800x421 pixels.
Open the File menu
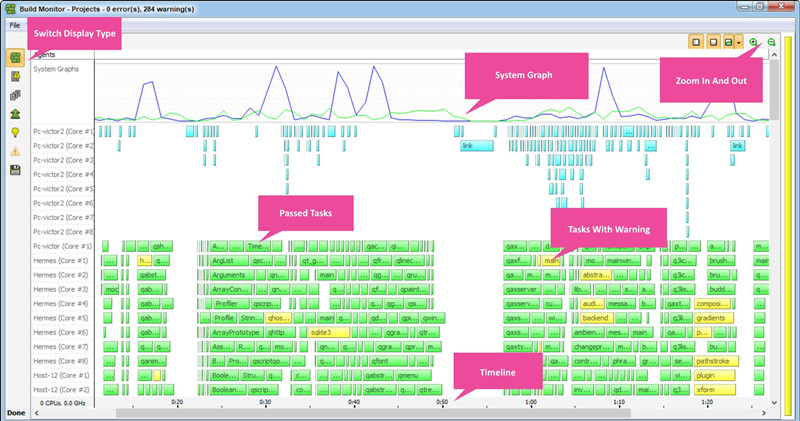15,24
